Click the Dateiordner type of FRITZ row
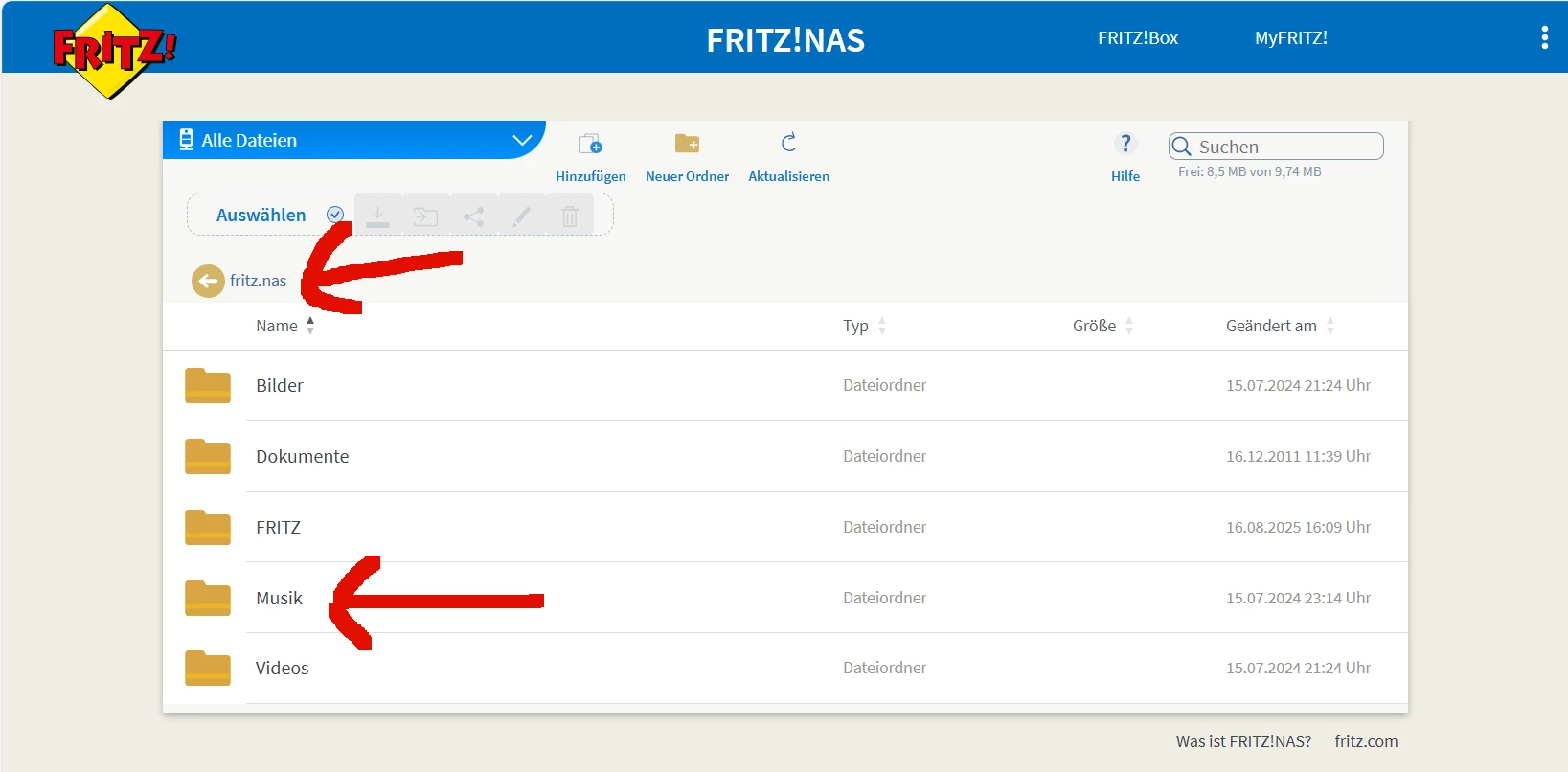The width and height of the screenshot is (1568, 772). click(x=884, y=527)
